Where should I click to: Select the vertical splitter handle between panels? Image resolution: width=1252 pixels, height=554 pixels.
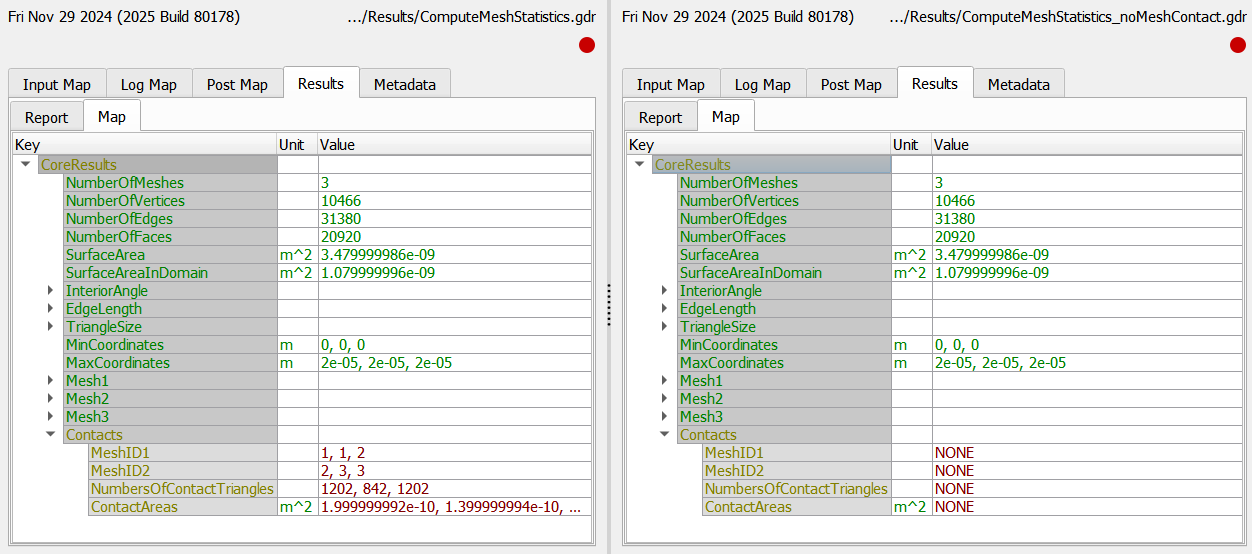coord(608,304)
